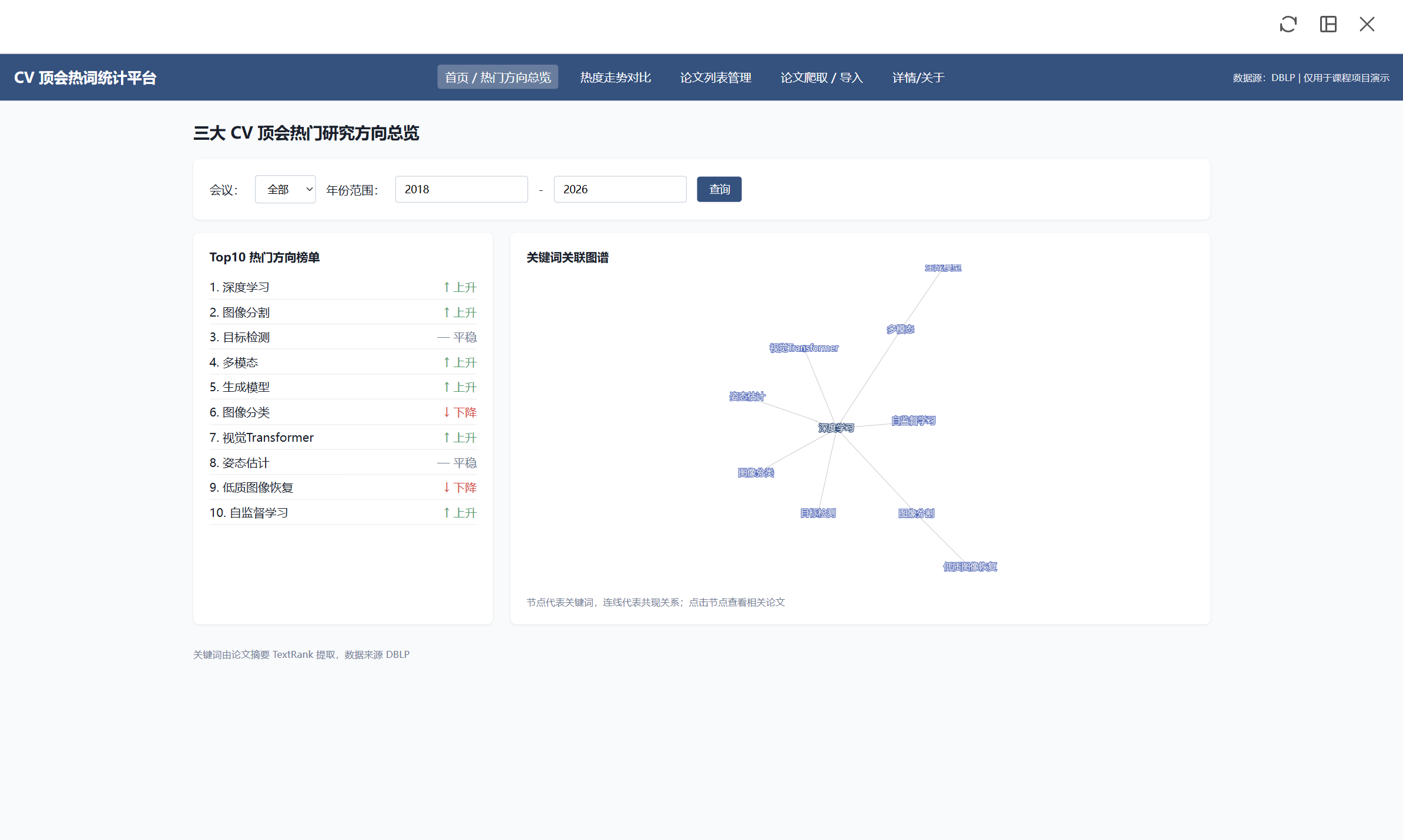Open 论文列表管理 tab
This screenshot has height=840, width=1403.
(x=716, y=78)
